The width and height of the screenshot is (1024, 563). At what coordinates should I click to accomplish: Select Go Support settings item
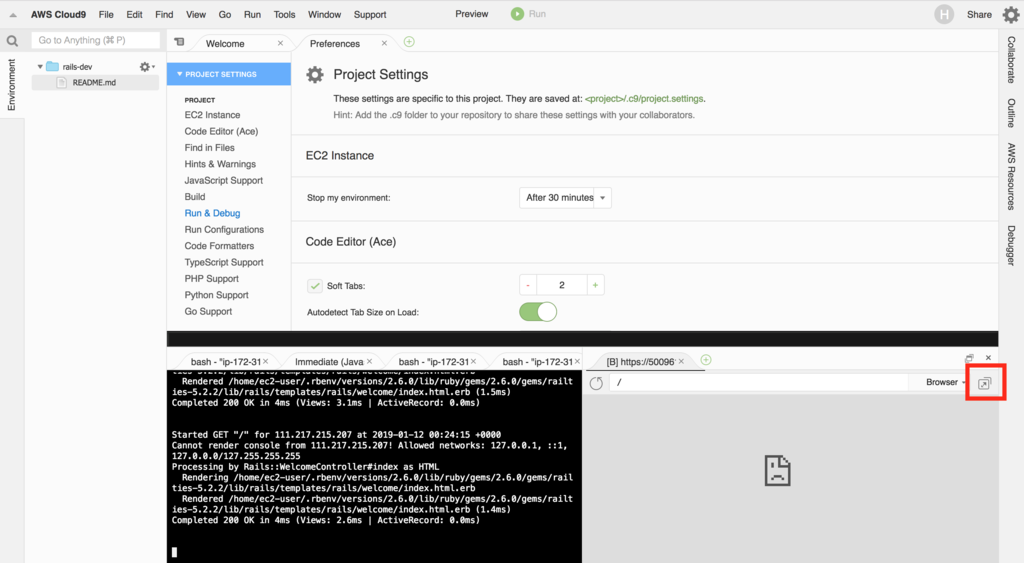tap(208, 312)
